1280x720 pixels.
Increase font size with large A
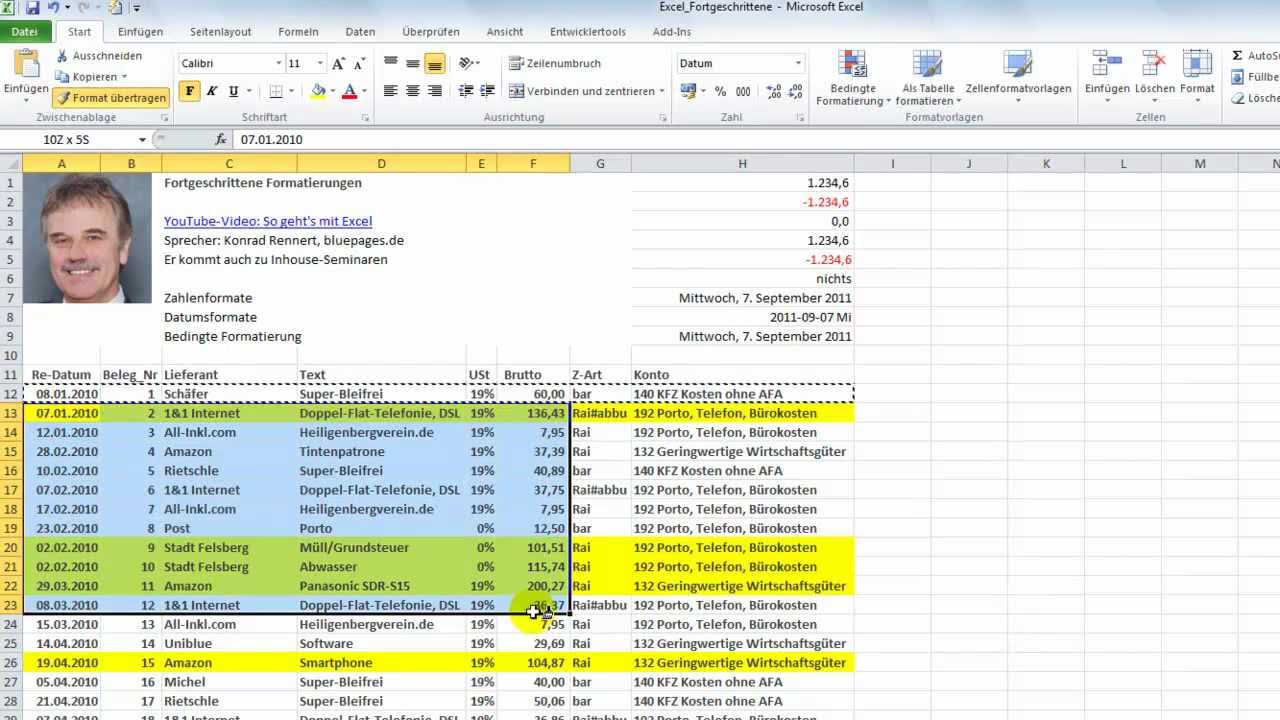click(338, 63)
